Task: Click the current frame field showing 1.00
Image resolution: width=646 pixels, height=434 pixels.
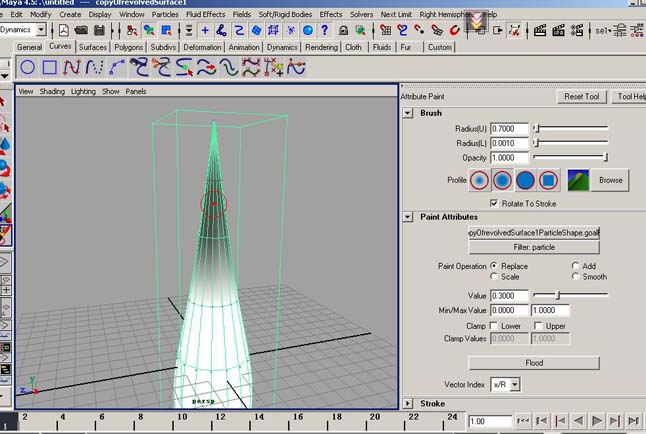Action: pyautogui.click(x=490, y=421)
